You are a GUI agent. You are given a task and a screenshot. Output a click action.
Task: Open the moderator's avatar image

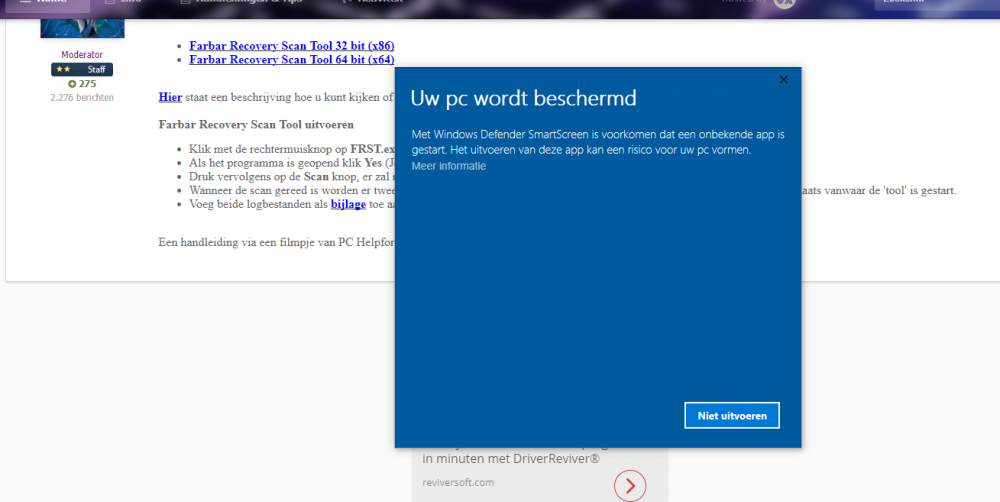[x=82, y=28]
